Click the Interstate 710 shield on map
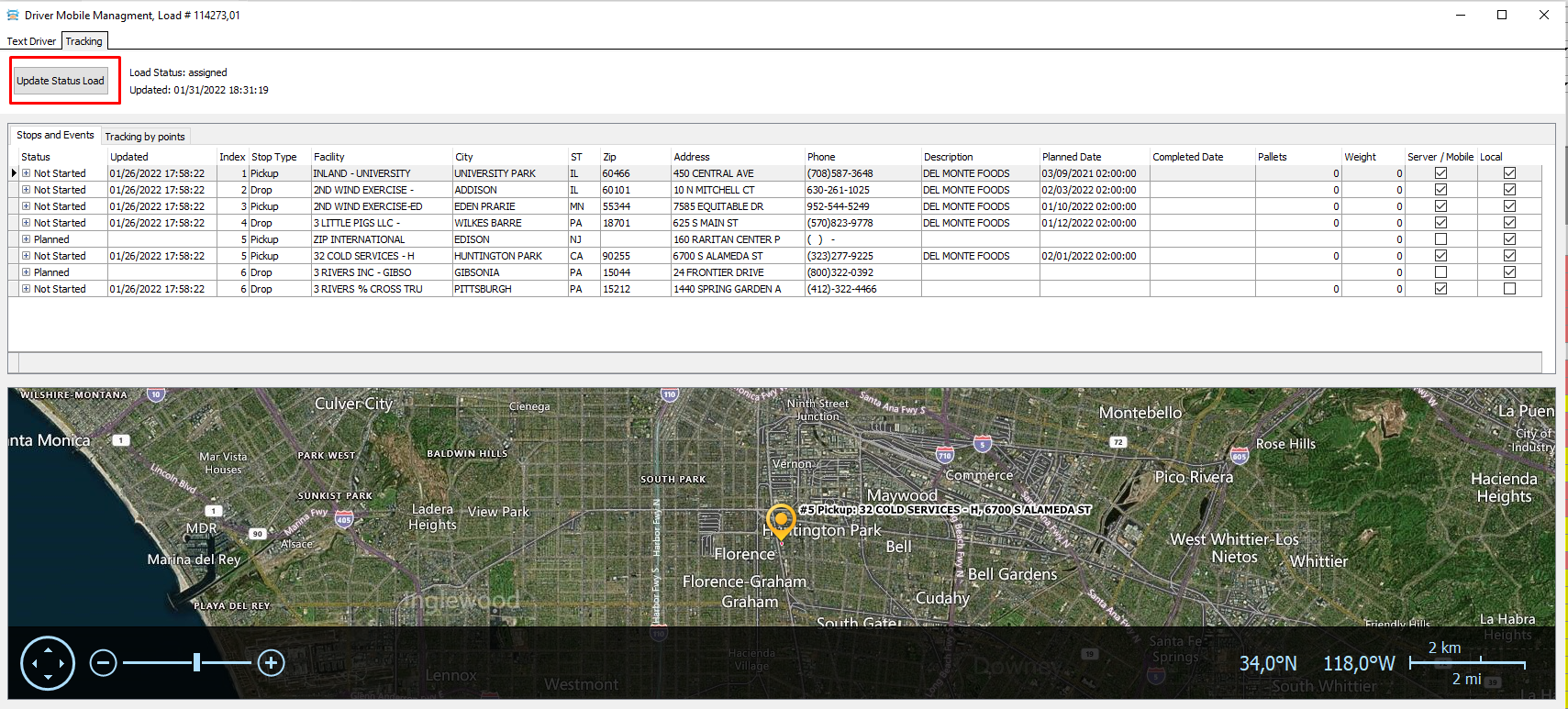 (944, 455)
